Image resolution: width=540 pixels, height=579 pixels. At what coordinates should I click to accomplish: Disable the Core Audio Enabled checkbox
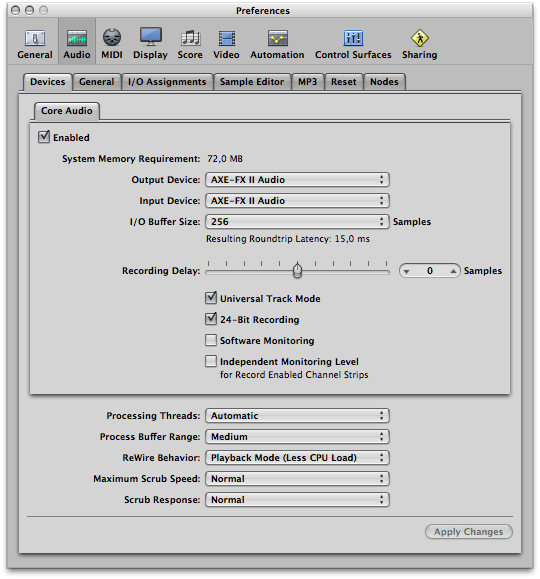pos(44,137)
